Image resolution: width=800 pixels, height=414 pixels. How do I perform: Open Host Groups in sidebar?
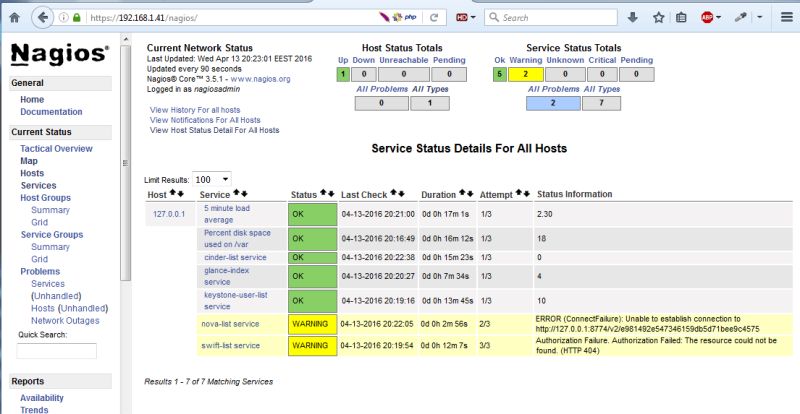(x=45, y=198)
